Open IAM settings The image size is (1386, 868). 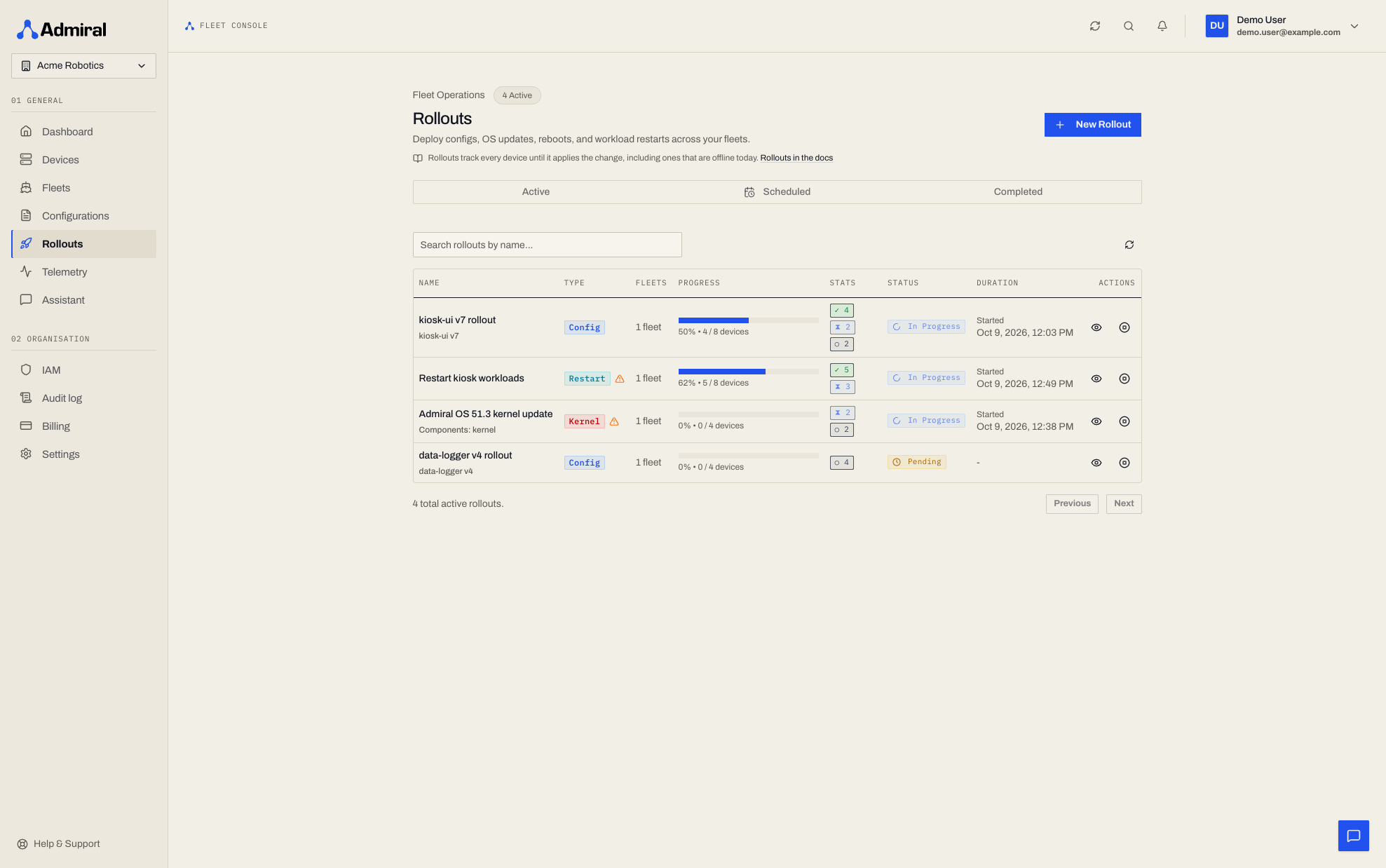[83, 370]
